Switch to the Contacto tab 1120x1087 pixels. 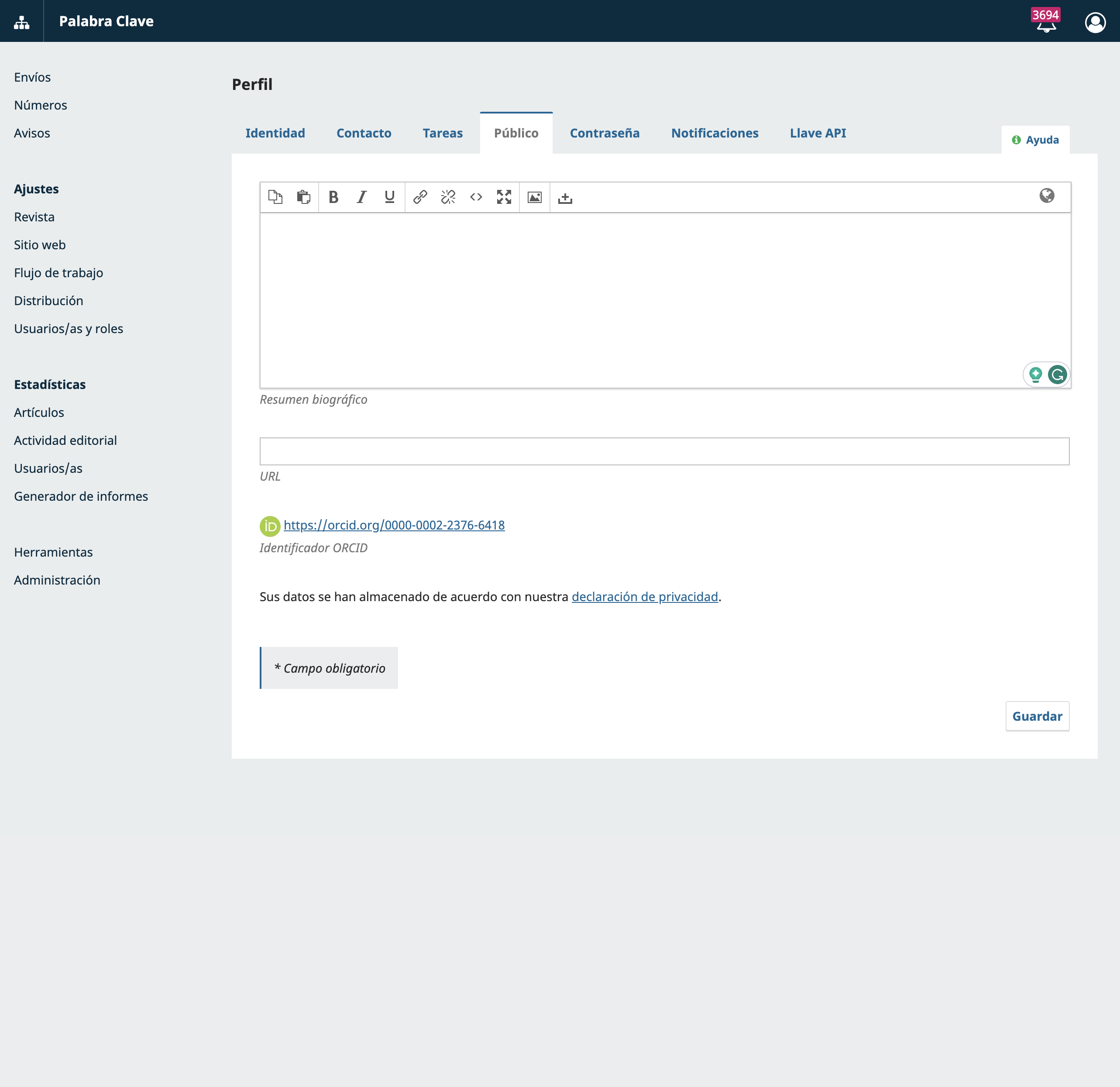point(364,133)
